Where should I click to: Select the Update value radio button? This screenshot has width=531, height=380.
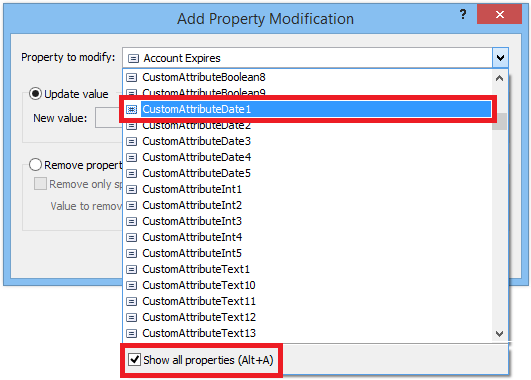pyautogui.click(x=35, y=94)
